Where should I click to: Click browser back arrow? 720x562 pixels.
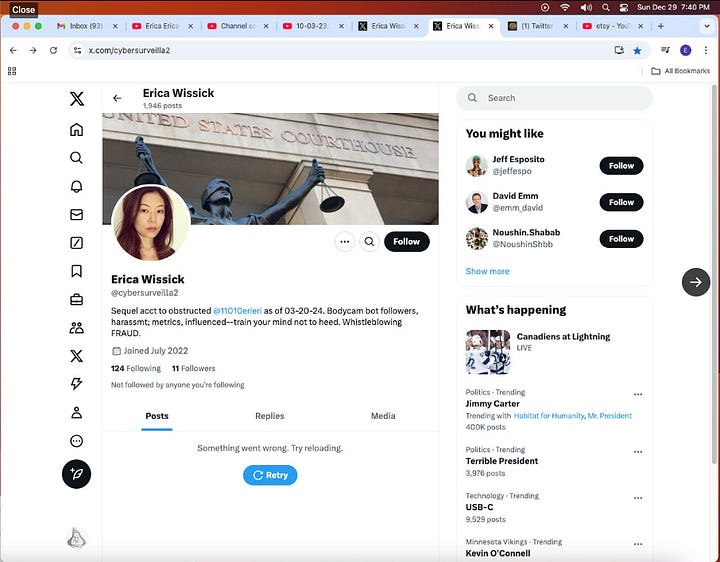(13, 51)
